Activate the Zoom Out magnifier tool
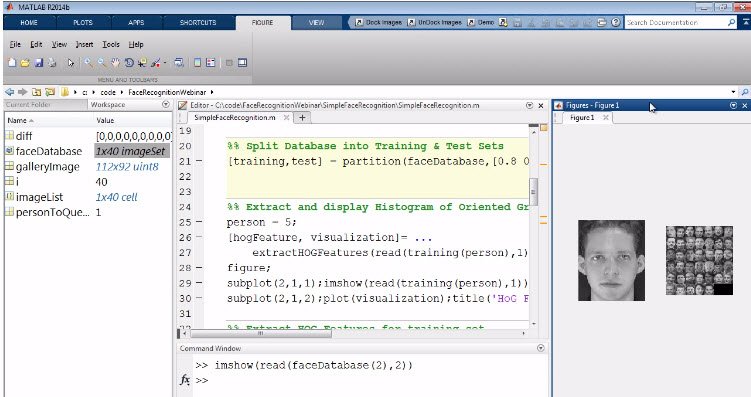The image size is (751, 397). tap(102, 63)
